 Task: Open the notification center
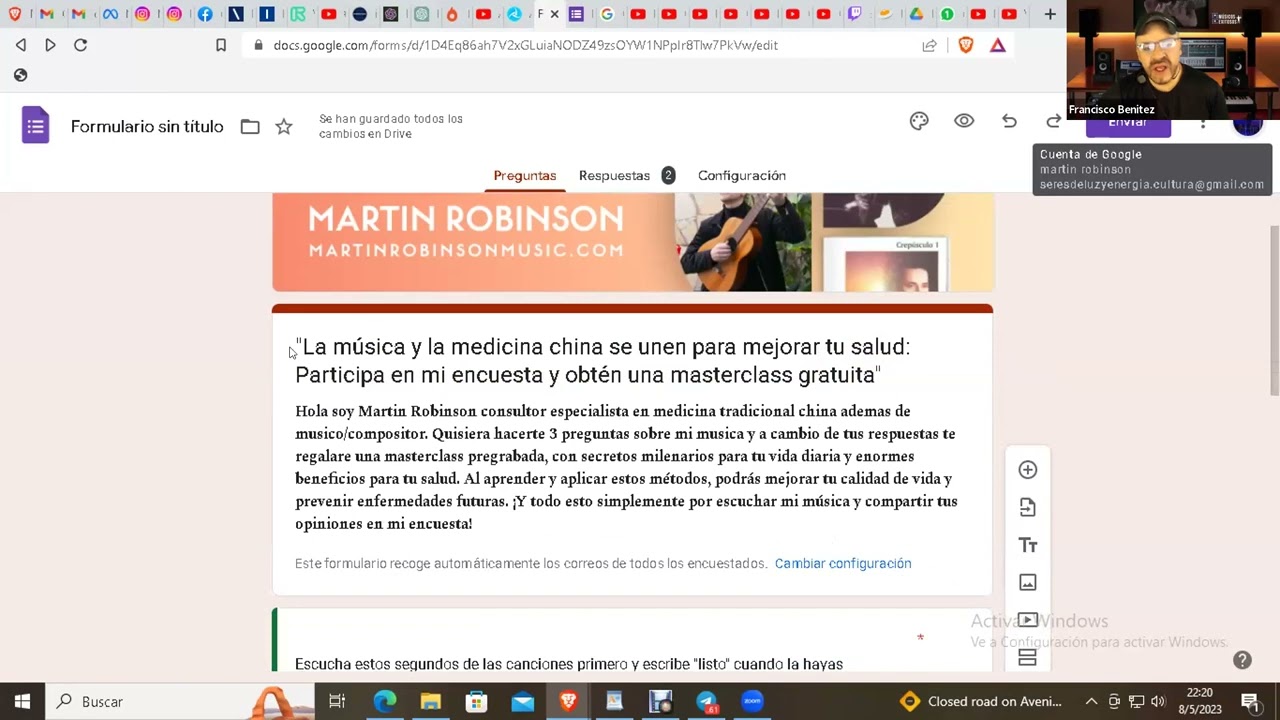(1249, 702)
